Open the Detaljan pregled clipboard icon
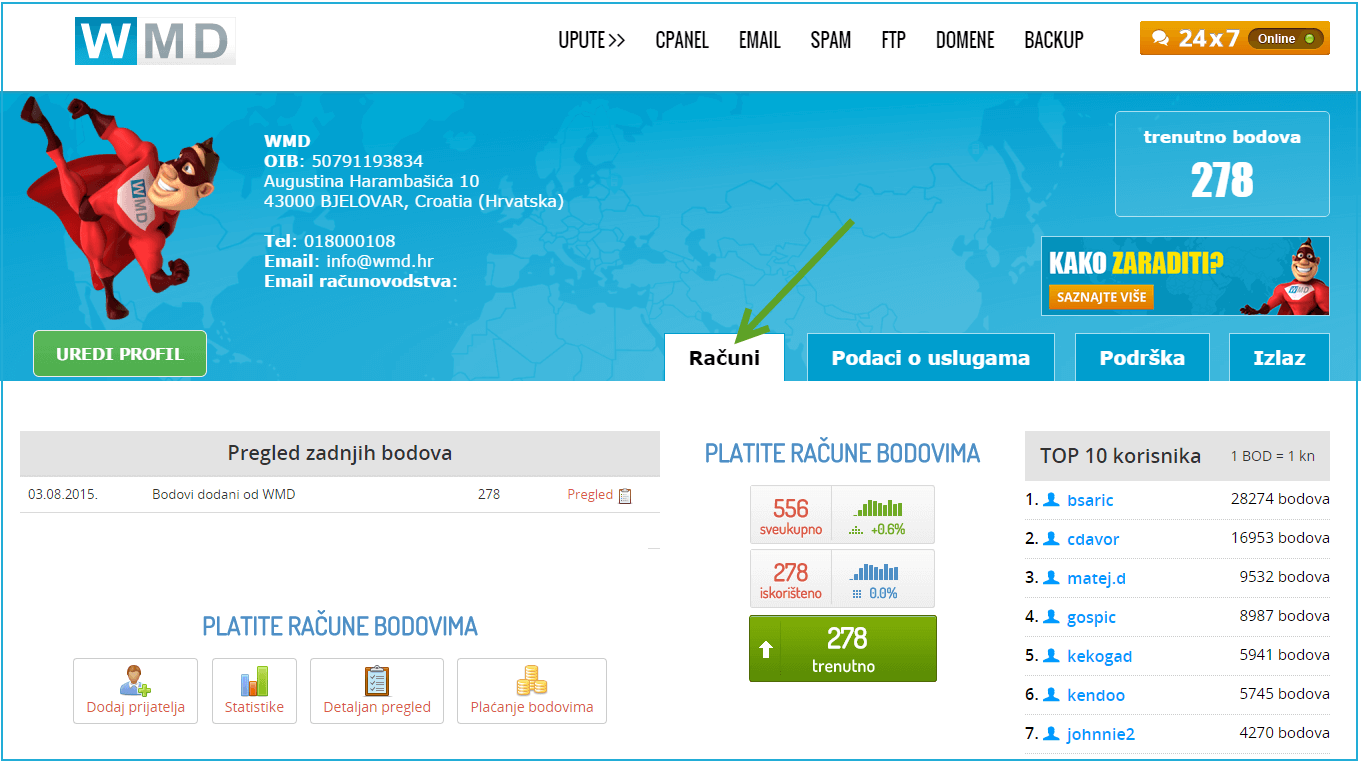1361x763 pixels. (377, 680)
